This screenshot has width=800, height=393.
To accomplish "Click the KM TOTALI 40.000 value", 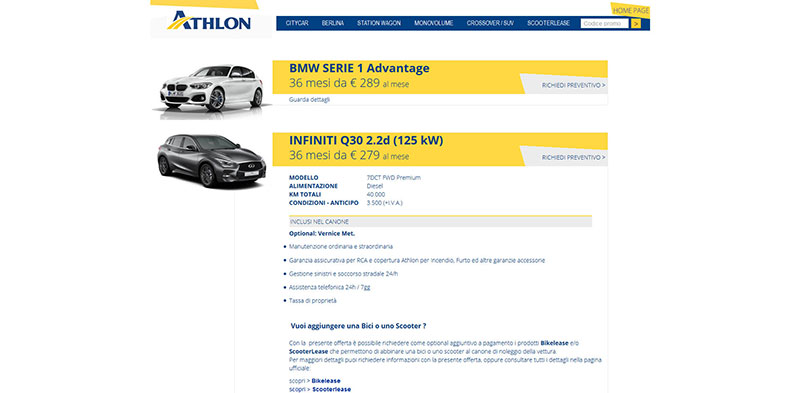I will click(376, 194).
